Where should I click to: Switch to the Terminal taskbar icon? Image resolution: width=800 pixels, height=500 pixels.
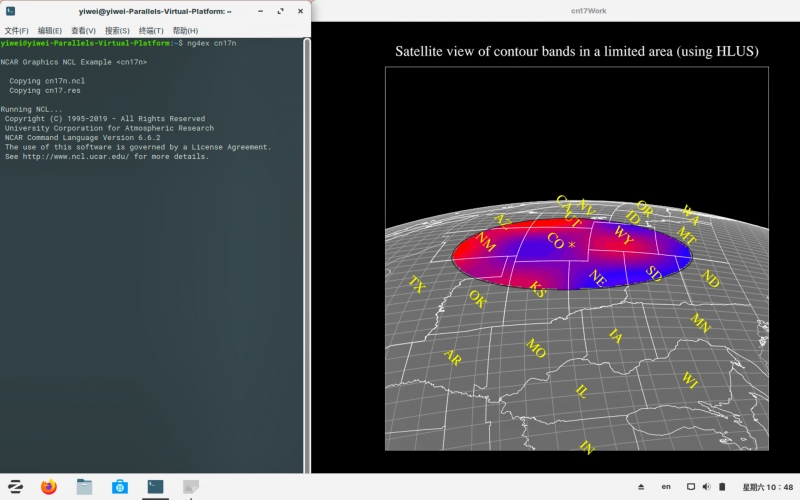(155, 487)
